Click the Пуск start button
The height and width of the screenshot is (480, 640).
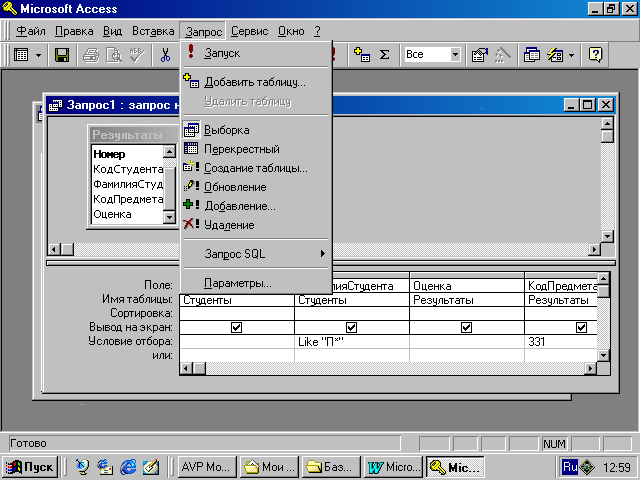point(30,467)
